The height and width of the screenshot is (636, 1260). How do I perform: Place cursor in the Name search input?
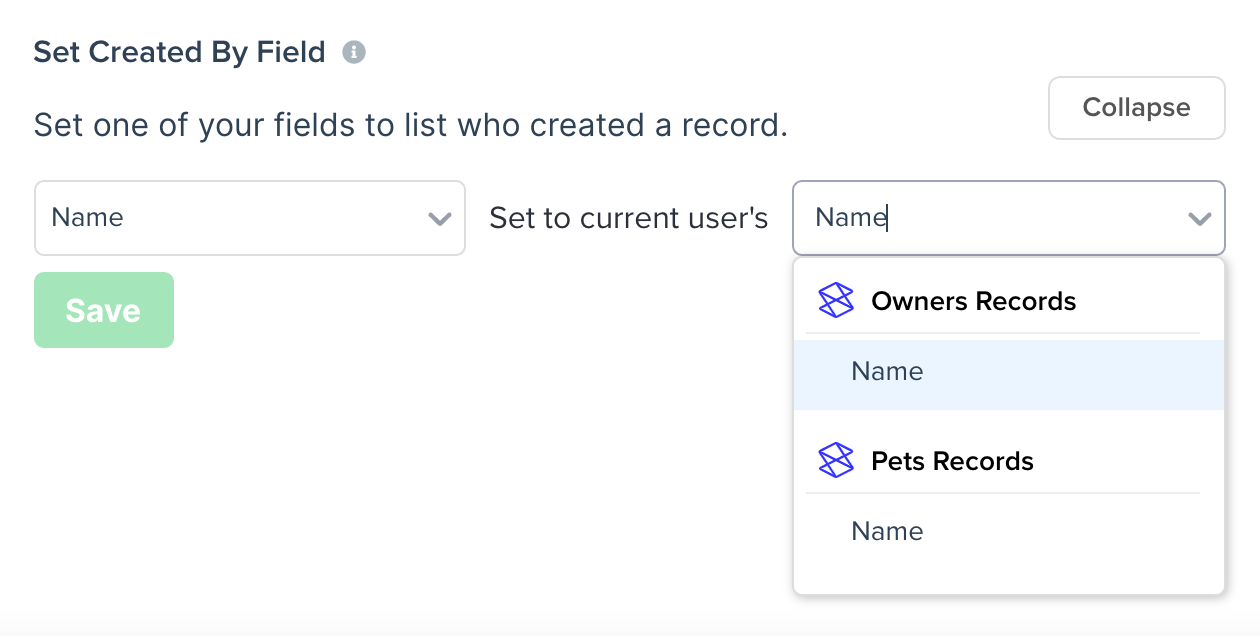click(990, 218)
